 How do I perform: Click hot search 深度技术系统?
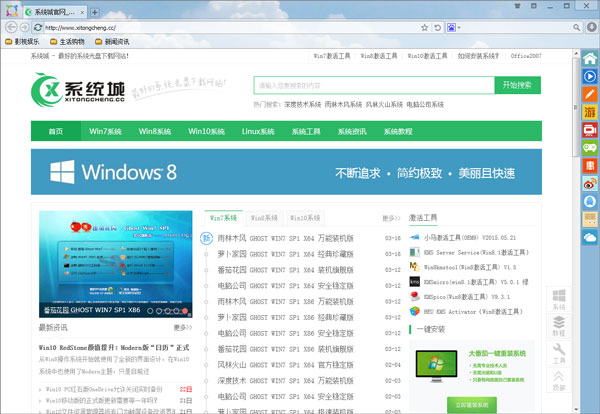[303, 104]
